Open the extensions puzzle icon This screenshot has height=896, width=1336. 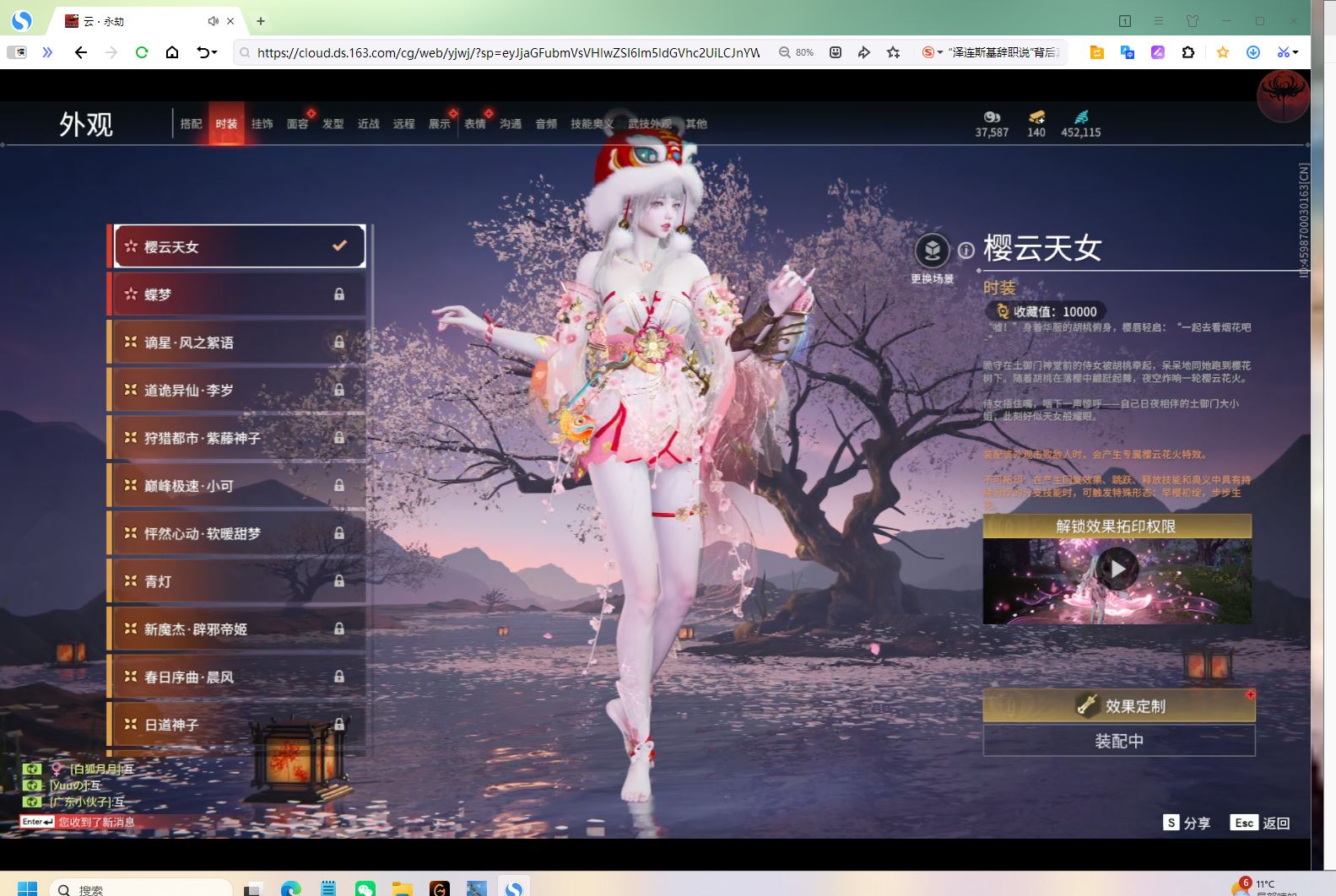(1188, 52)
